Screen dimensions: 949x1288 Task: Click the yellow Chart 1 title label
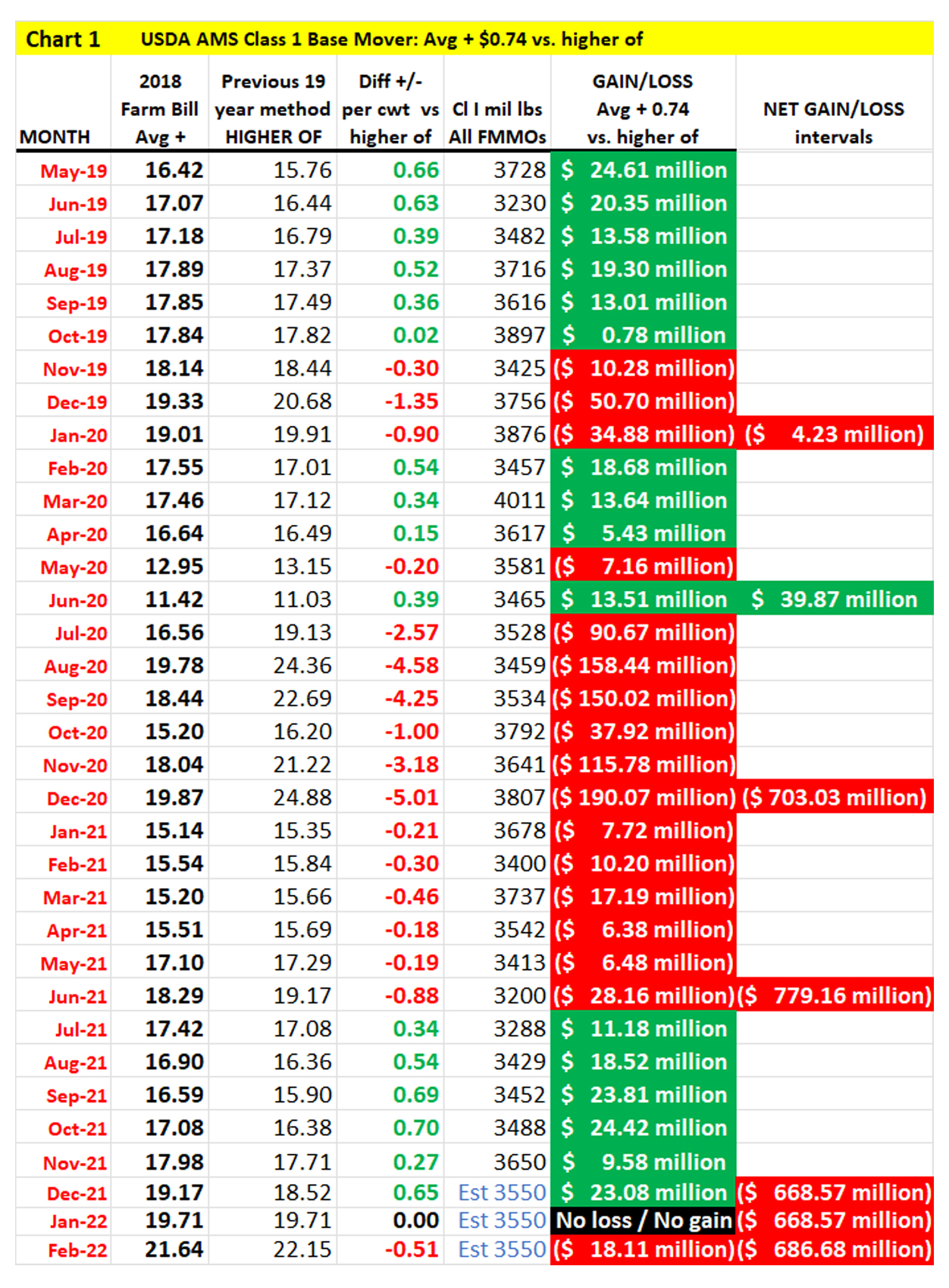coord(63,39)
